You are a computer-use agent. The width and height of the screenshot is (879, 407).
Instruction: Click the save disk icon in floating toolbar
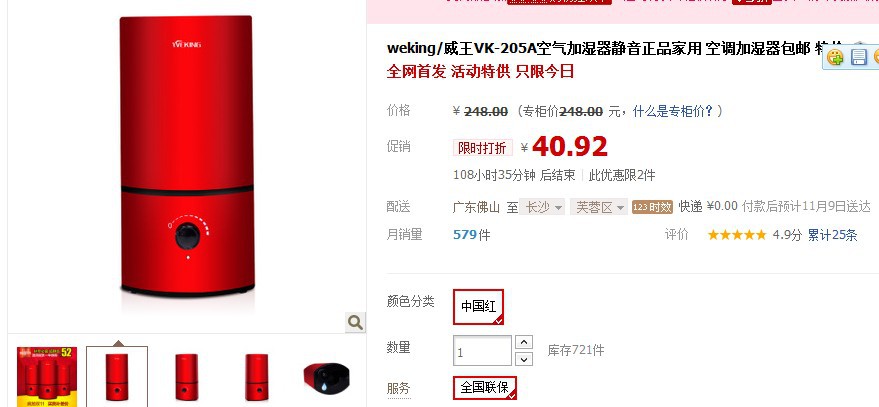pos(859,57)
